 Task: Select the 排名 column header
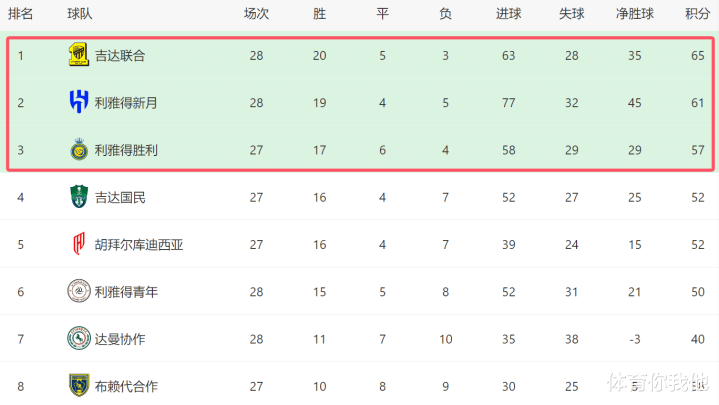click(x=21, y=14)
